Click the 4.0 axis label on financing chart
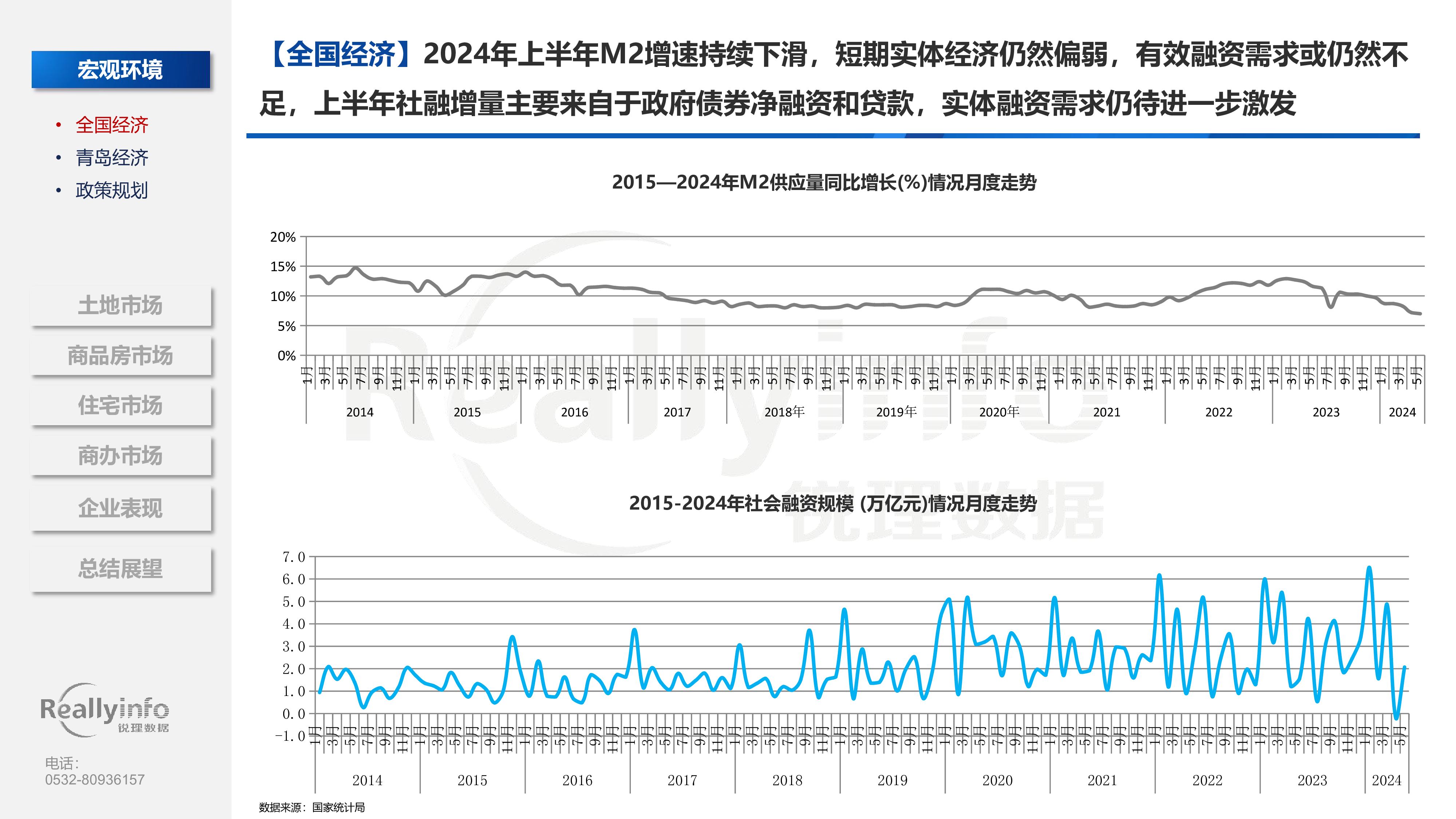The width and height of the screenshot is (1456, 819). [x=293, y=624]
